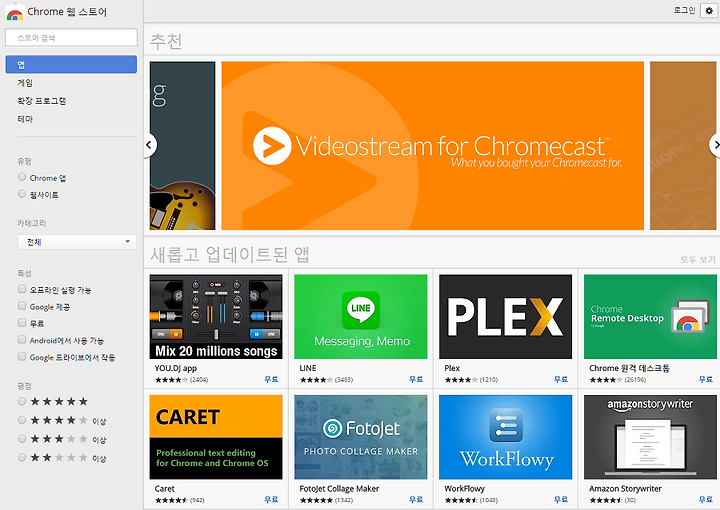Open the 확장 프로그램 (Extensions) section
720x510 pixels.
click(x=42, y=101)
